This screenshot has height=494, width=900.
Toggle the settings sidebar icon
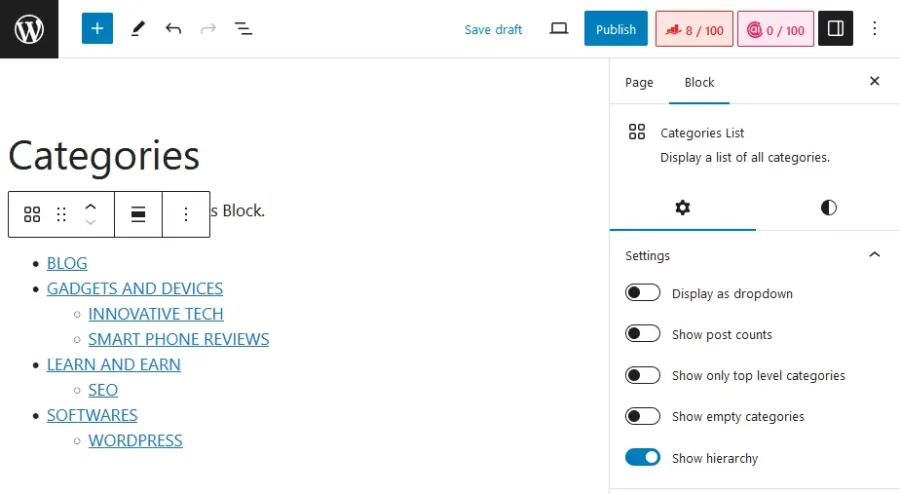coord(835,29)
